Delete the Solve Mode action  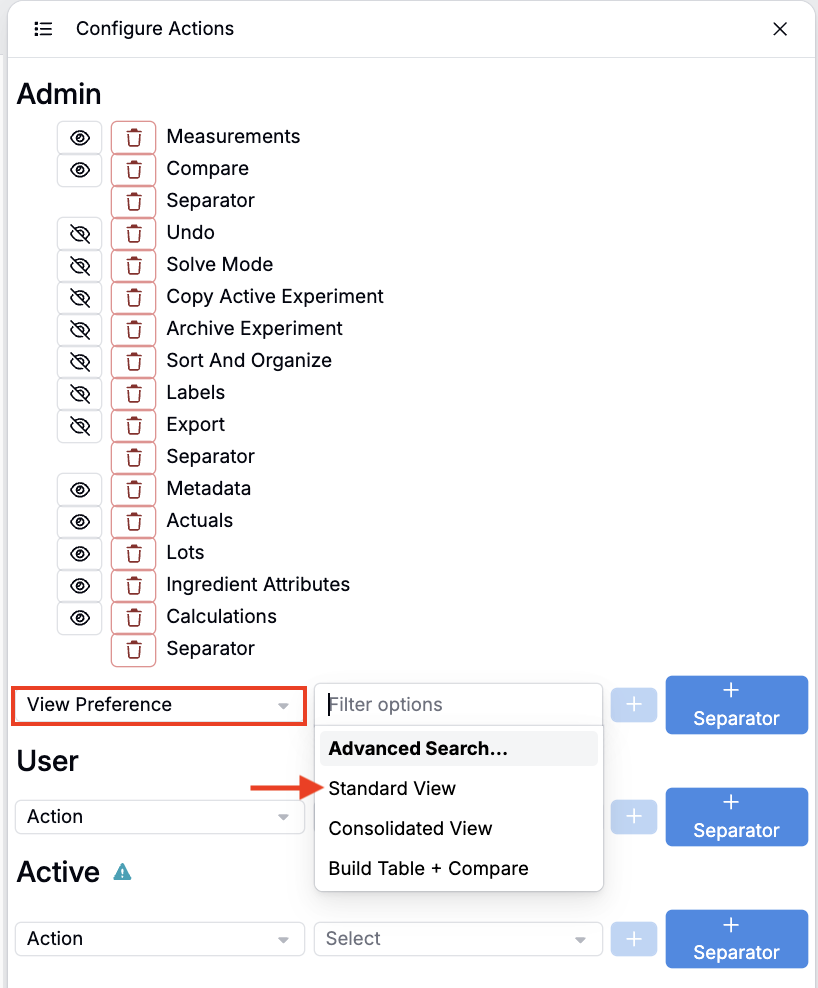click(133, 265)
